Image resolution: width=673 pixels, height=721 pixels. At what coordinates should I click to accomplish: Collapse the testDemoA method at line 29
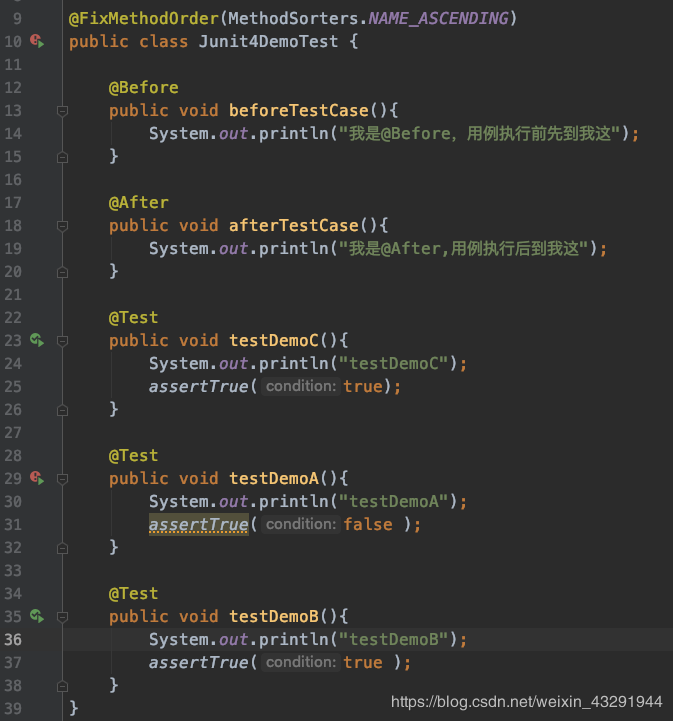coord(63,479)
